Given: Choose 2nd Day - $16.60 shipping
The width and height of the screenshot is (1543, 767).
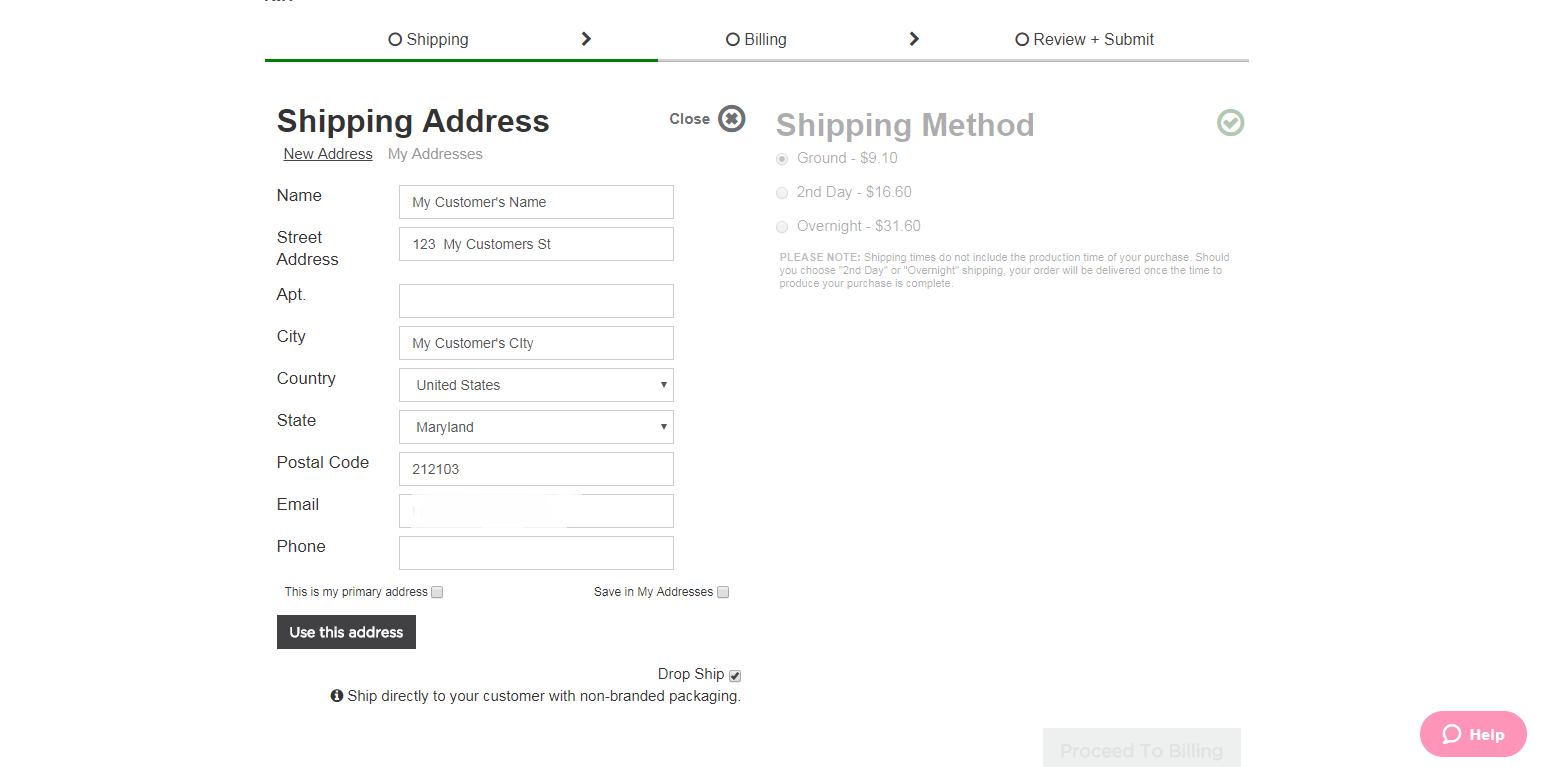Looking at the screenshot, I should tap(782, 193).
